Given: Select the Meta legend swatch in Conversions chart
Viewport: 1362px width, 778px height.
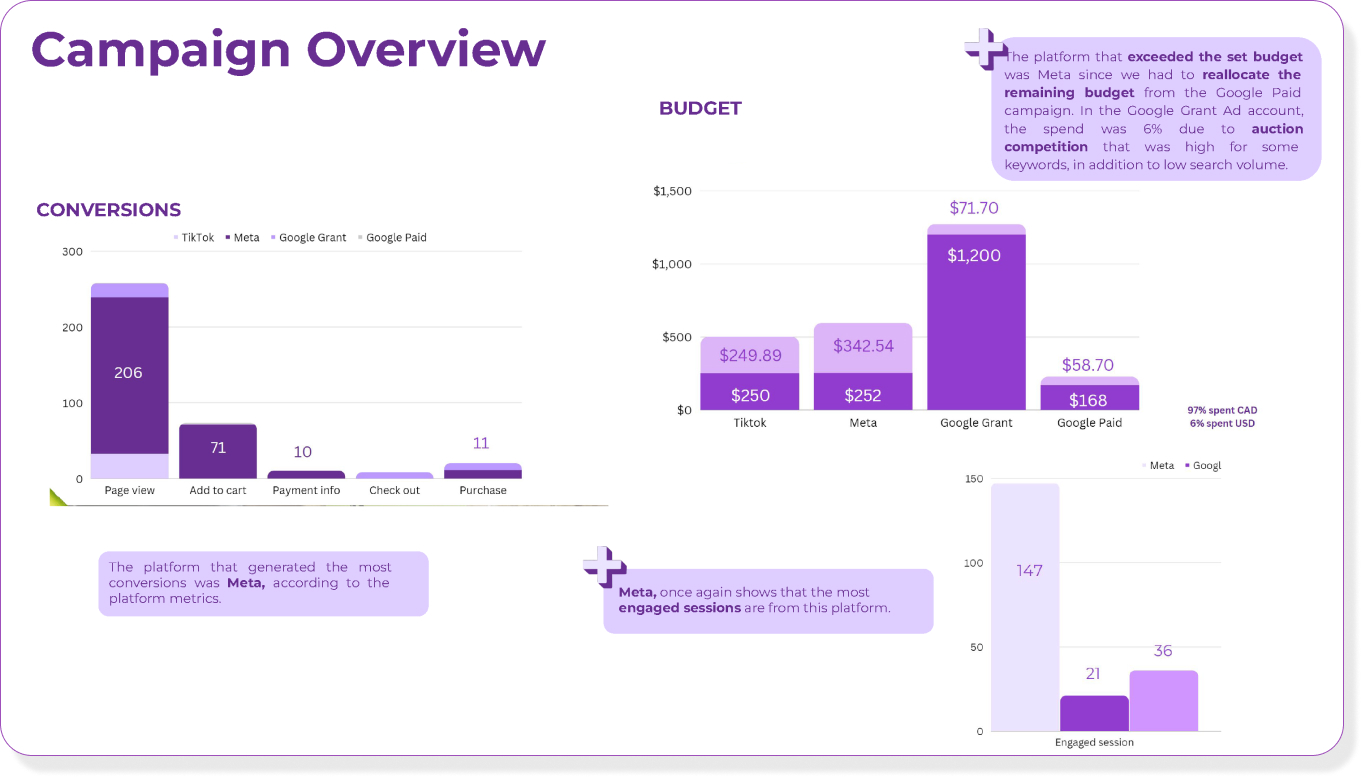Looking at the screenshot, I should tap(228, 238).
